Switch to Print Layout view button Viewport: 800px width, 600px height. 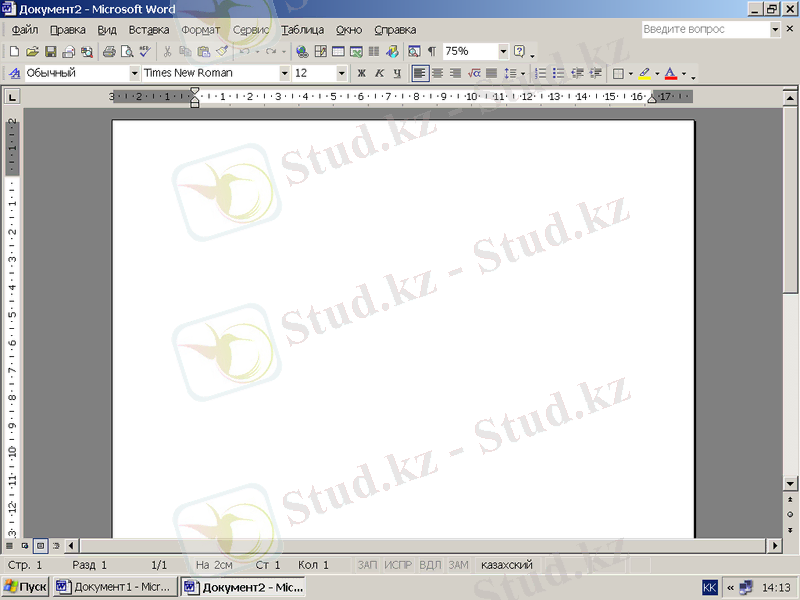(40, 546)
